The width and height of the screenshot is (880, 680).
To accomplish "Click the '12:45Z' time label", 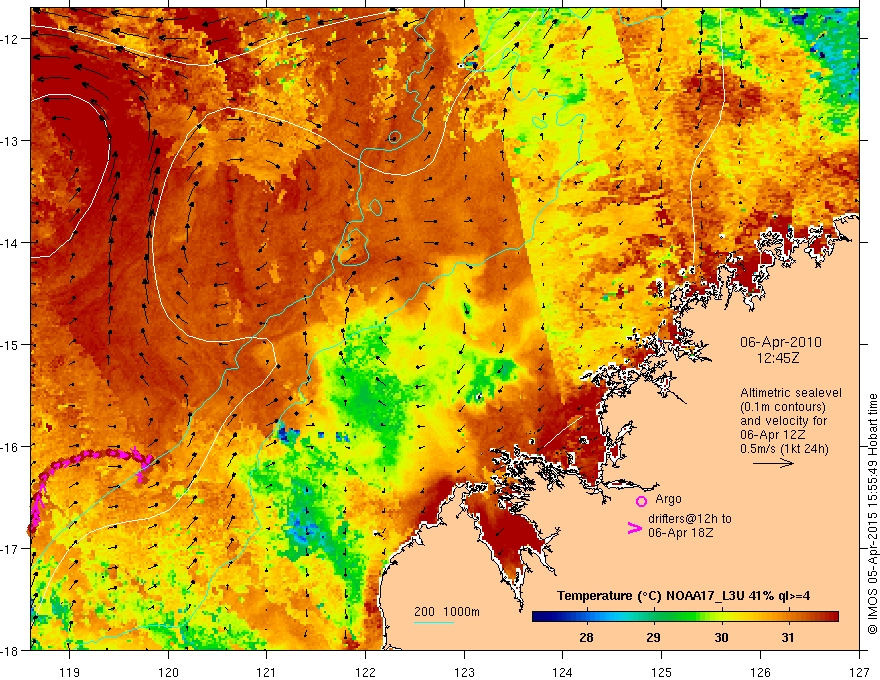I will pyautogui.click(x=778, y=357).
